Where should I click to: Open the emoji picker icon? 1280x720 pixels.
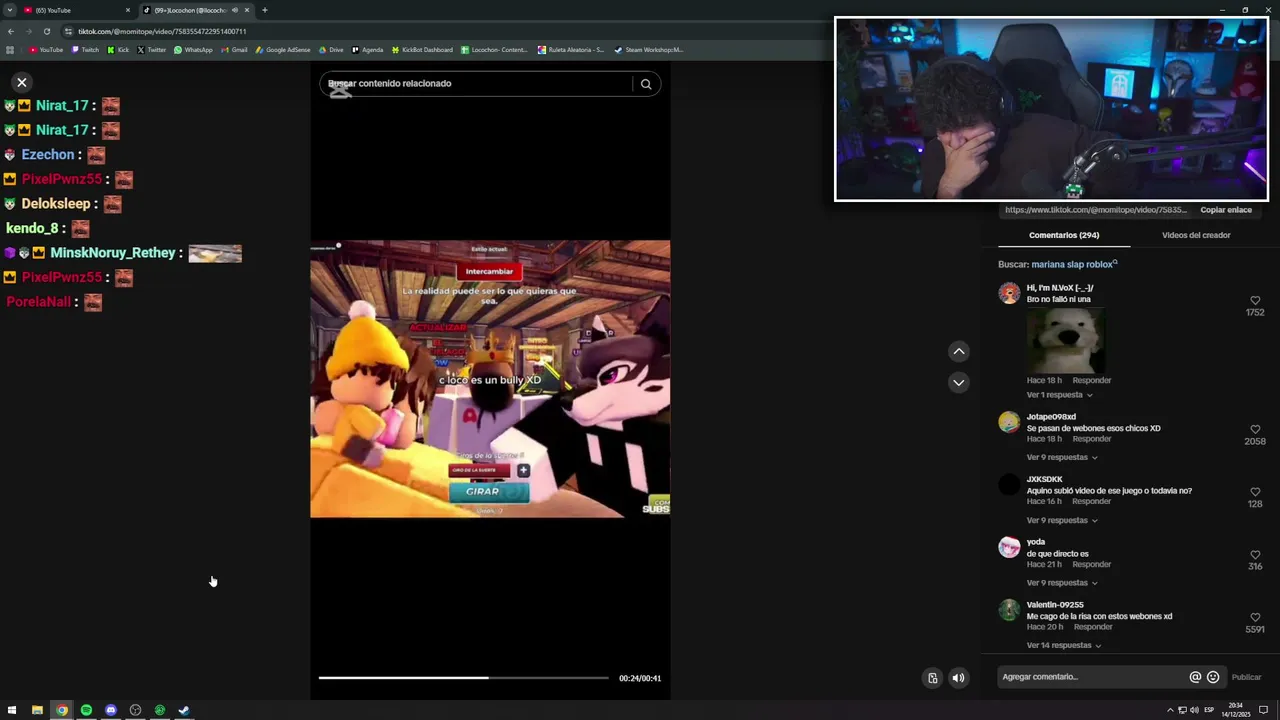tap(1213, 677)
